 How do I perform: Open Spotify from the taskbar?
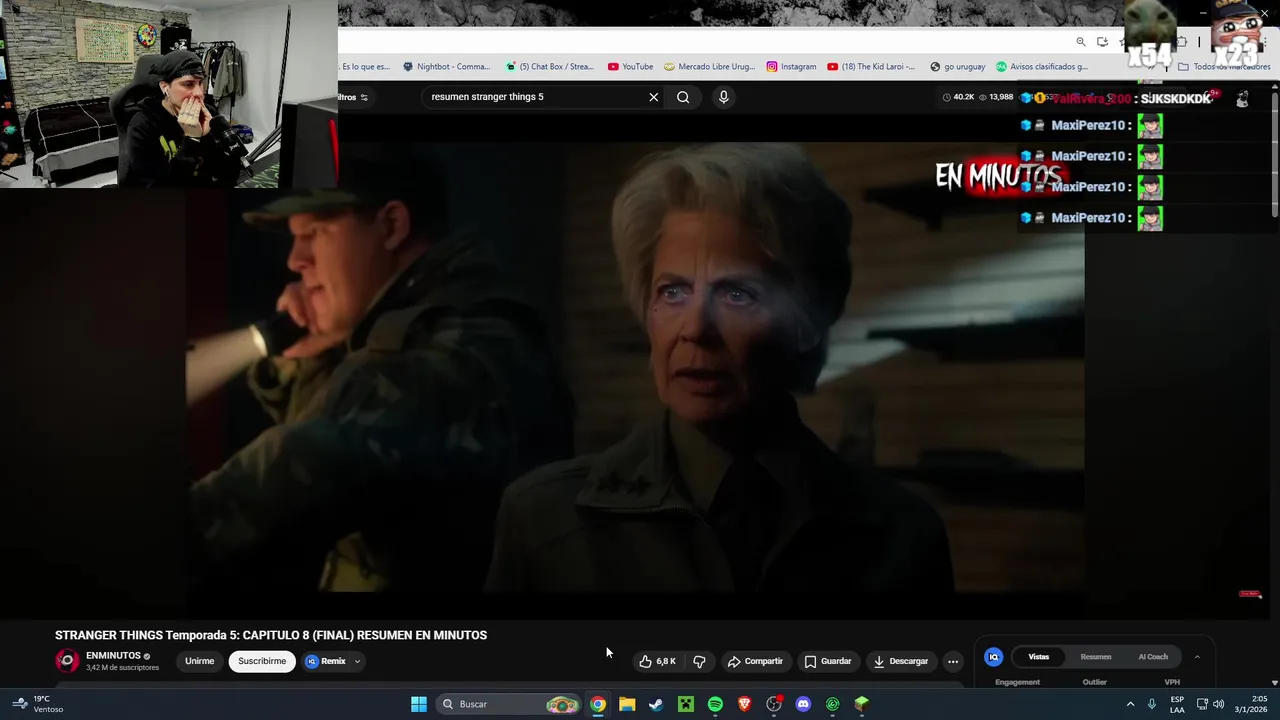(715, 704)
